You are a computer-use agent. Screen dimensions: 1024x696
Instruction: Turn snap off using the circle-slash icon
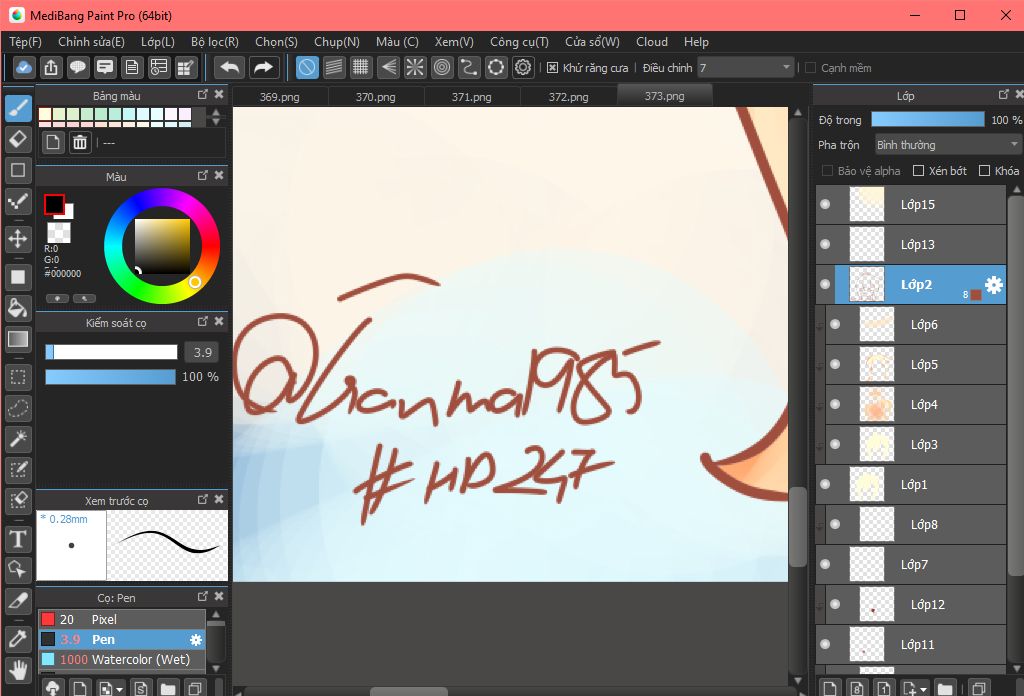(307, 67)
